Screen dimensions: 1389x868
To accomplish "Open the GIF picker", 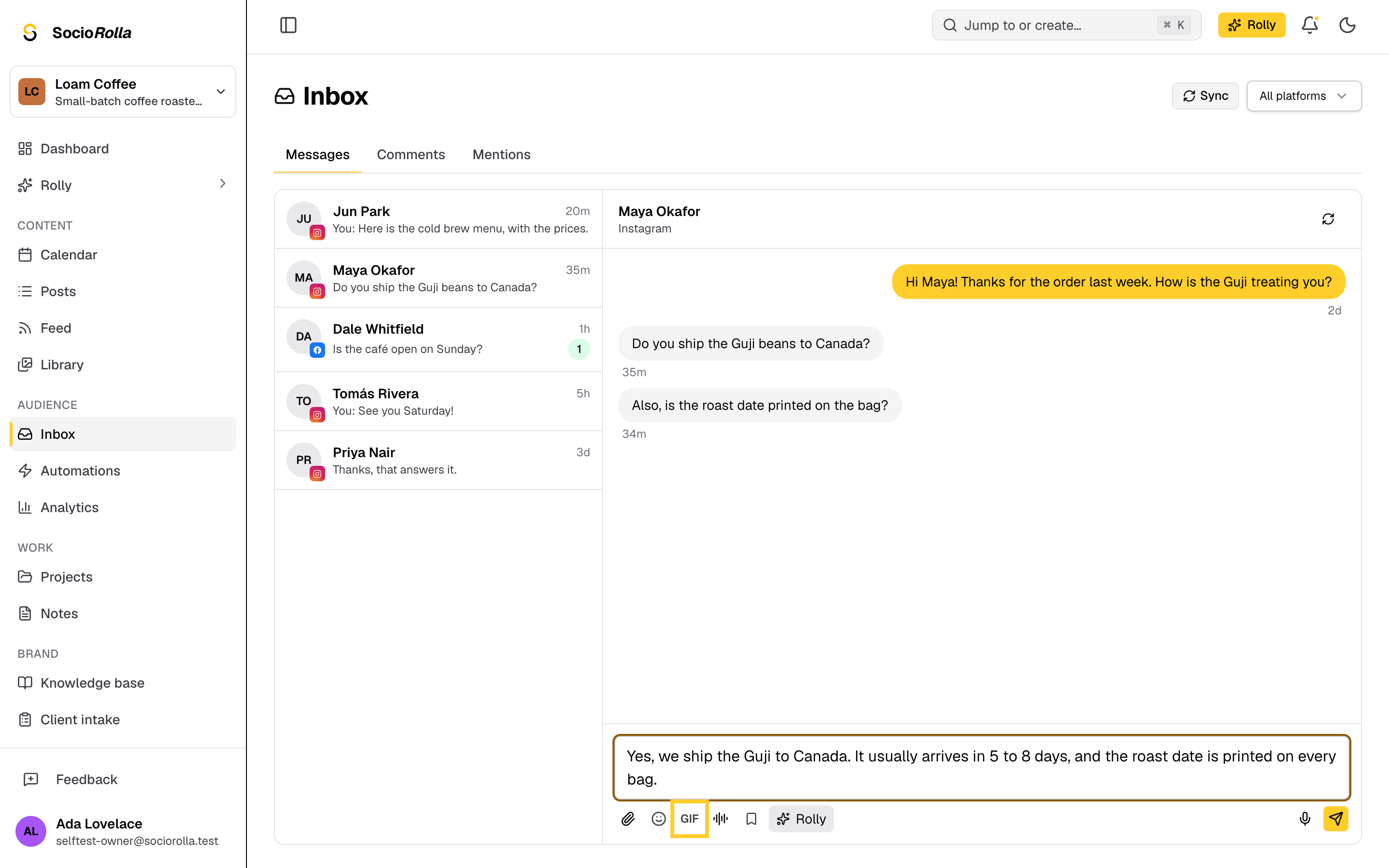I will (689, 819).
